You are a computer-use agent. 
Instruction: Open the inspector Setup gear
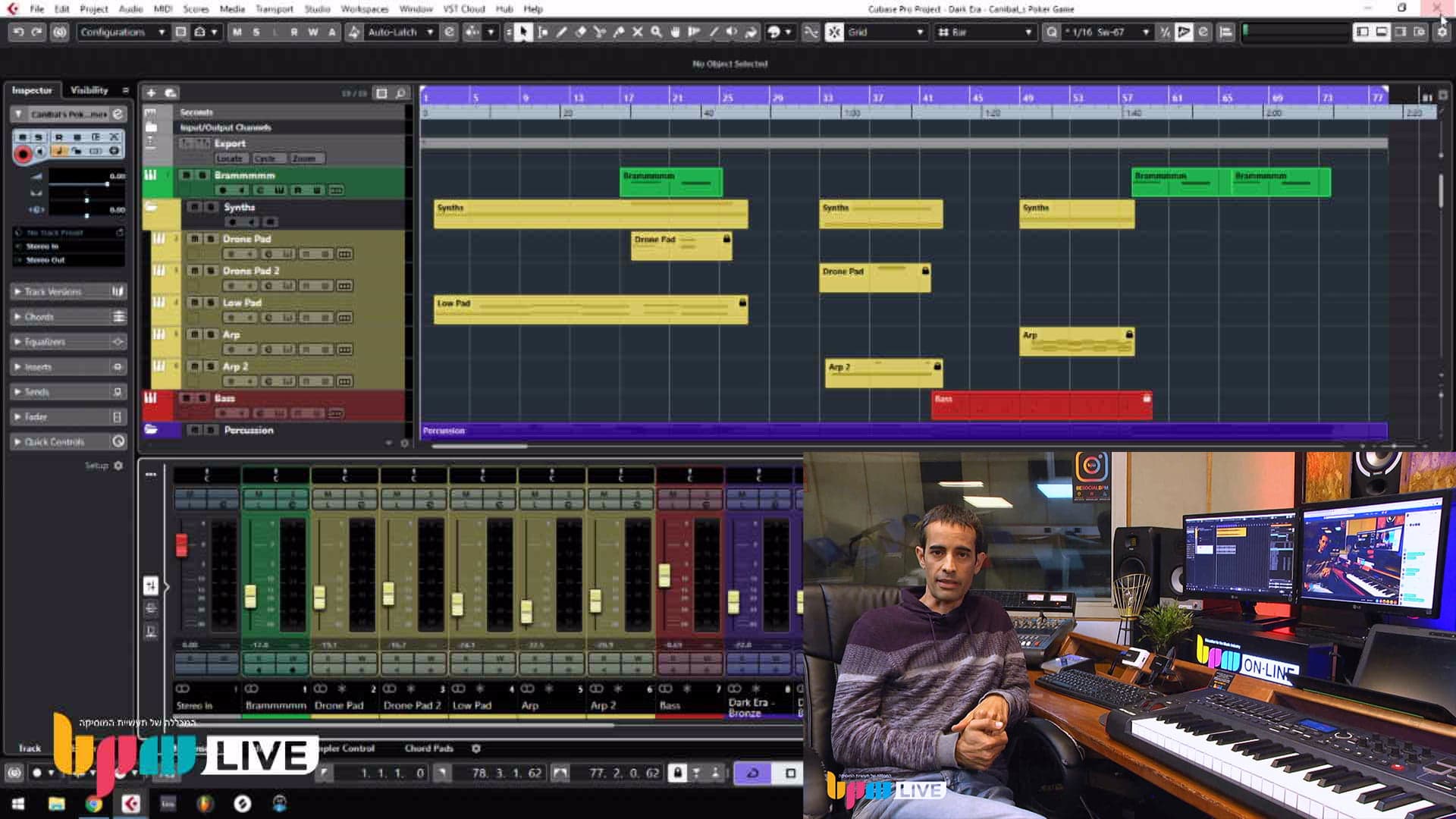(x=118, y=466)
